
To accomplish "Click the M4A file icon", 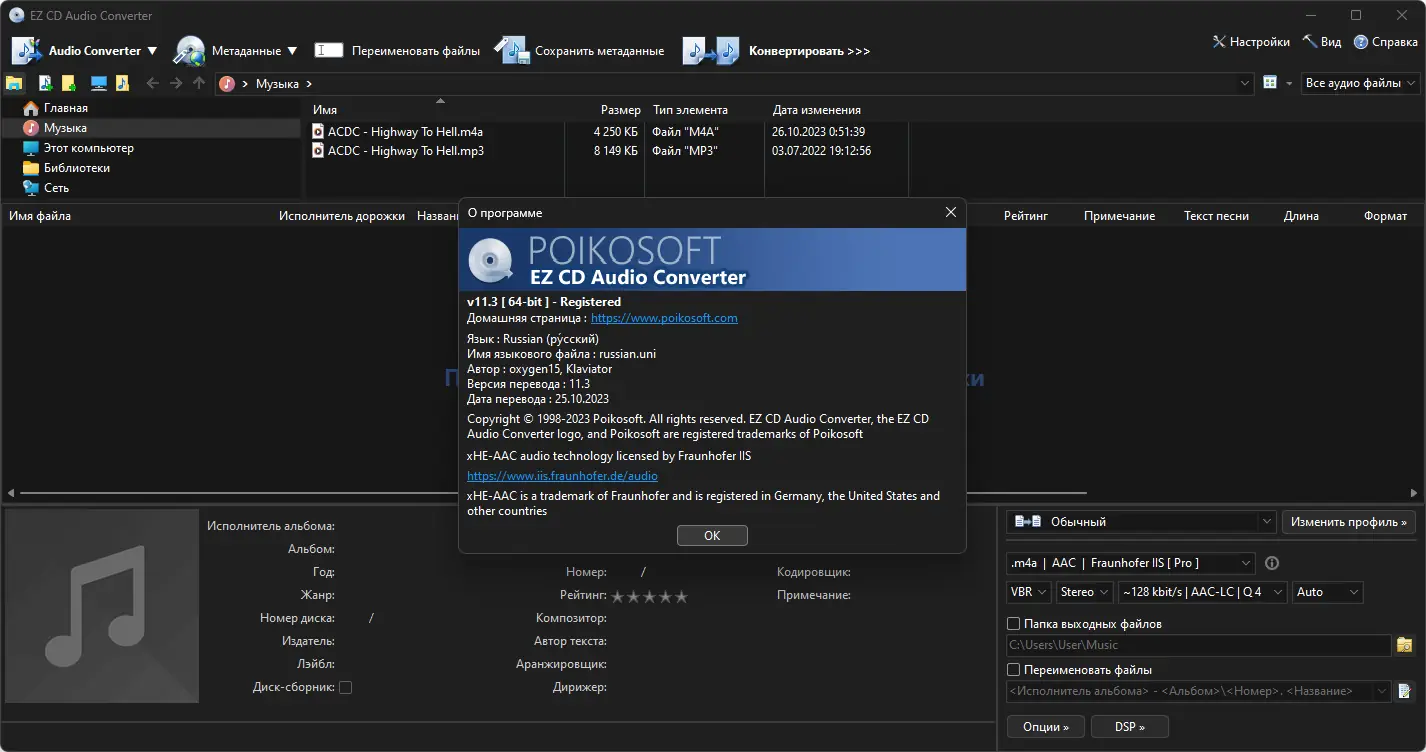I will tap(319, 131).
